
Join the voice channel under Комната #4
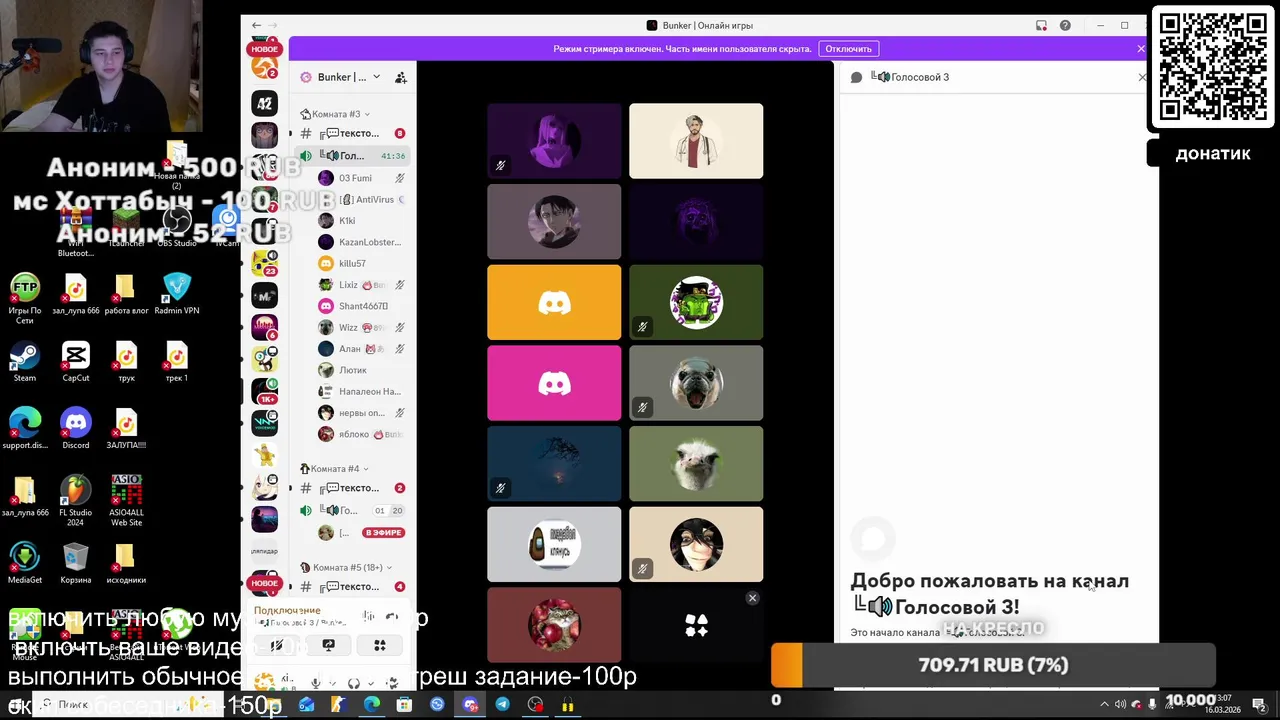tap(354, 510)
